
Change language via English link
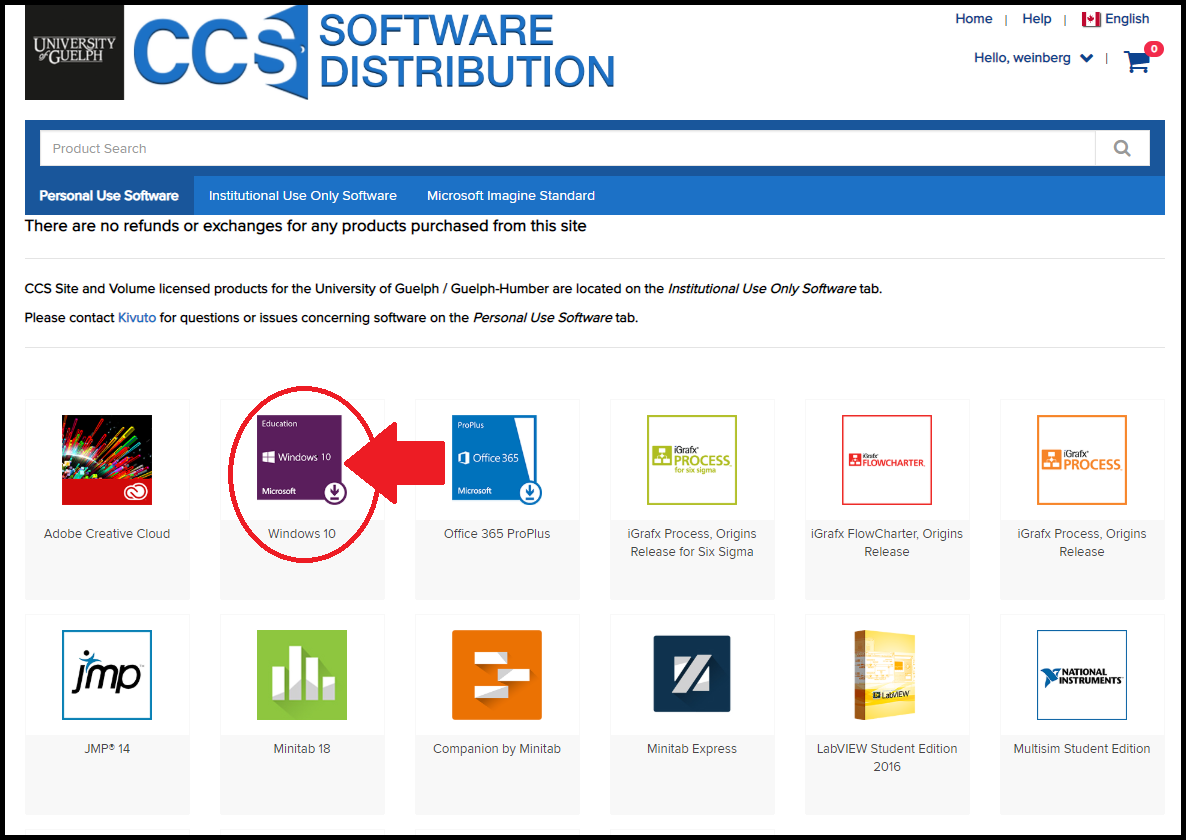[x=1127, y=19]
